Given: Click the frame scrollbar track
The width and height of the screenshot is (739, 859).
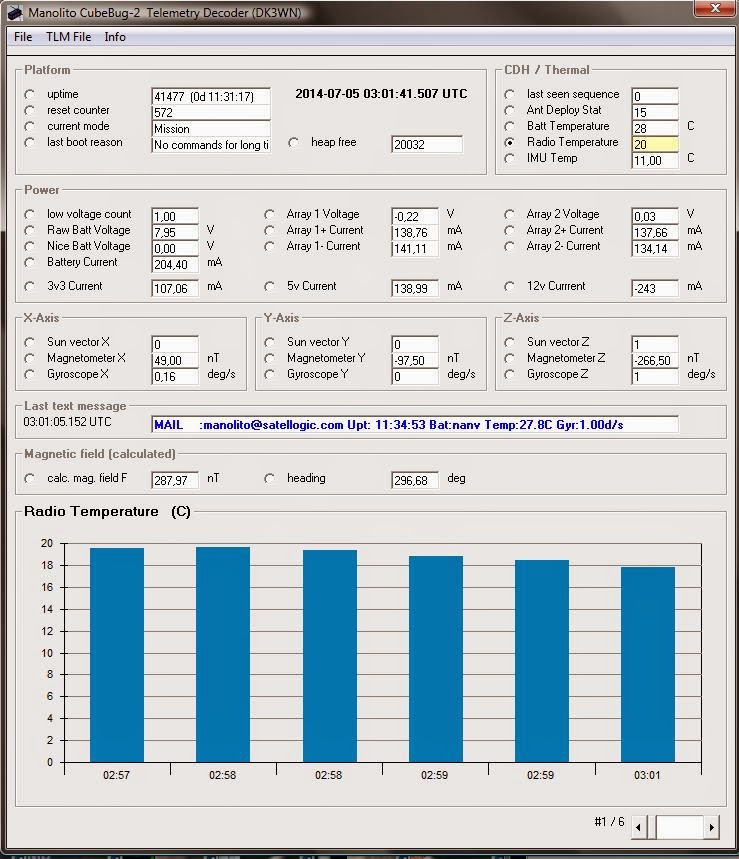Looking at the screenshot, I should click(680, 827).
